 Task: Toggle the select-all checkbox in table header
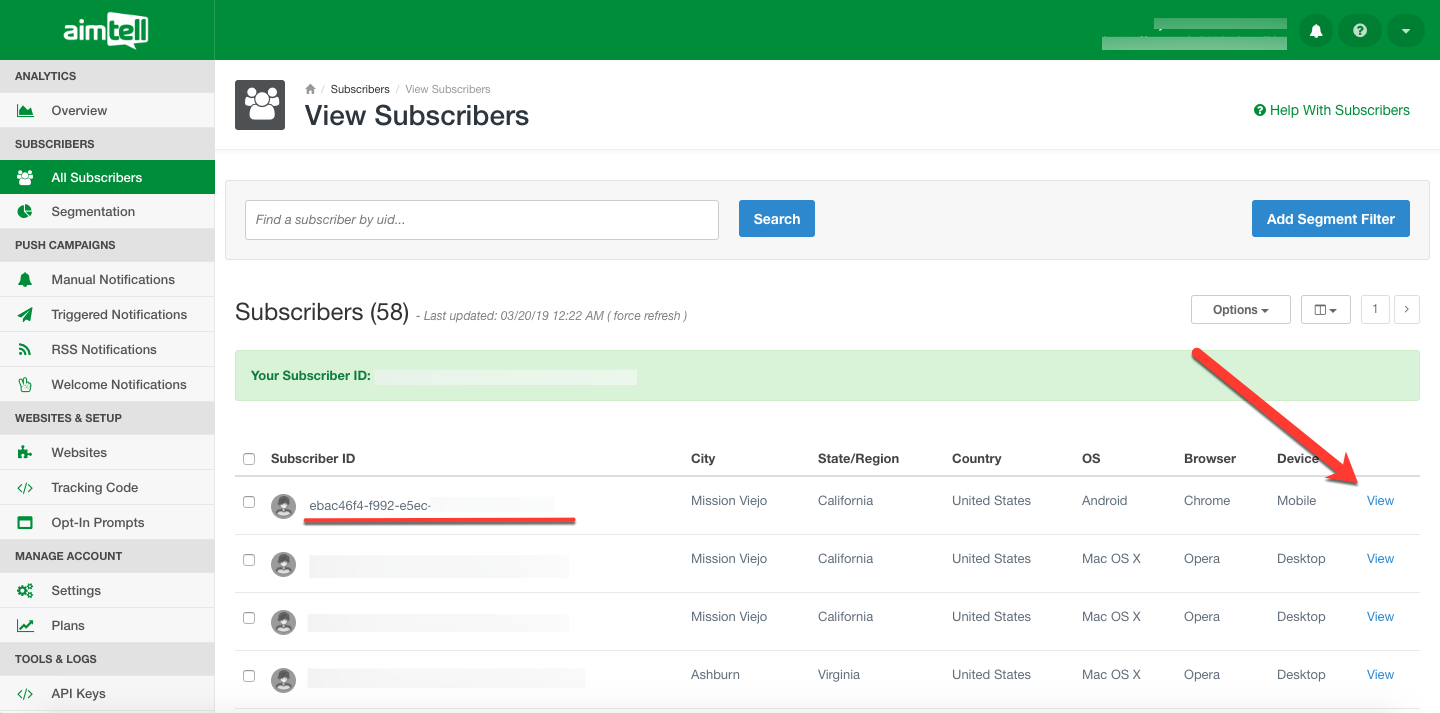(x=249, y=459)
